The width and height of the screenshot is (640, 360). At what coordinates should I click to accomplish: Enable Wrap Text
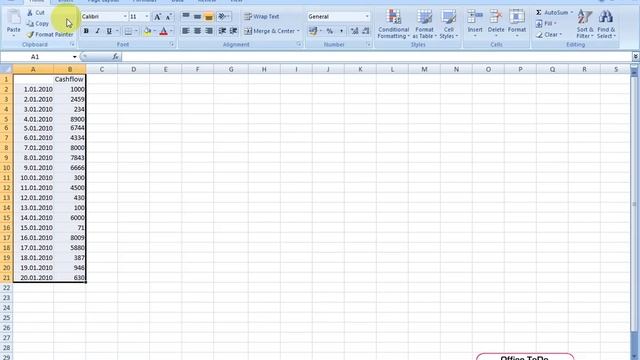[262, 16]
